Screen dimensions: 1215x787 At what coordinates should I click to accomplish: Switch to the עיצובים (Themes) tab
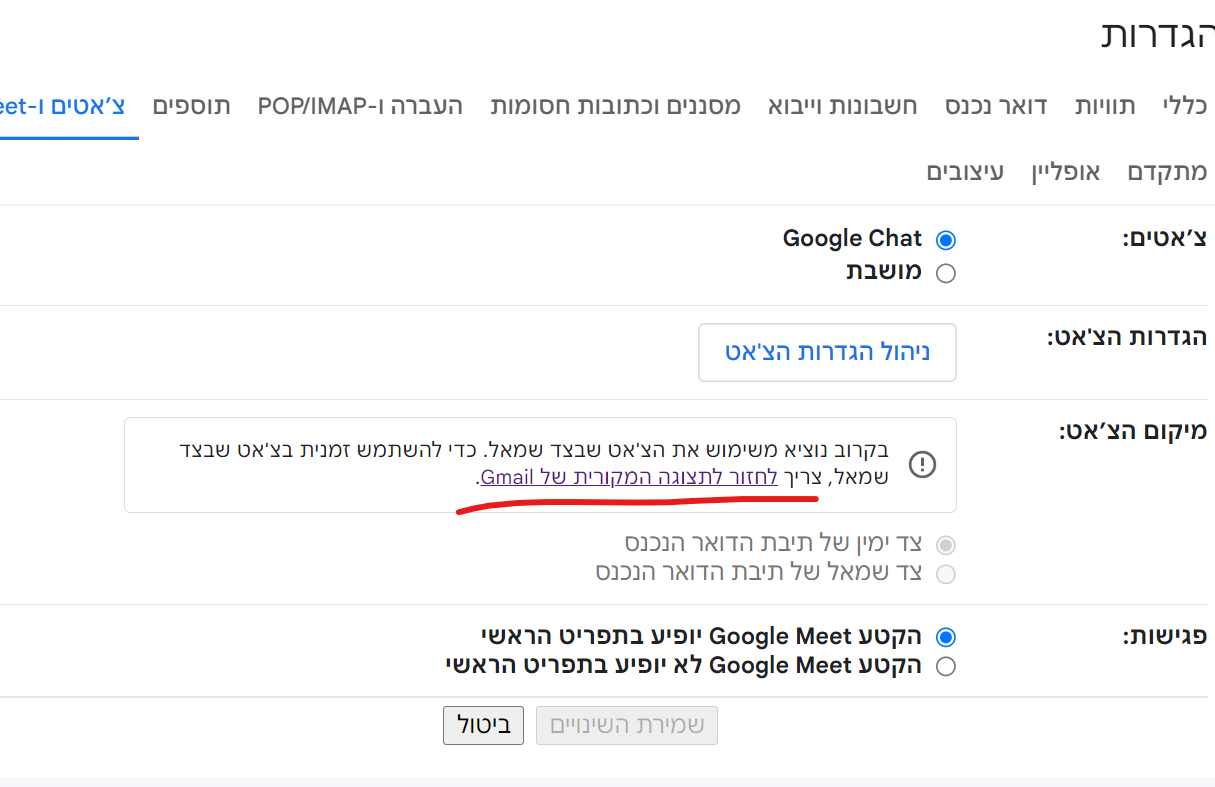pyautogui.click(x=965, y=171)
